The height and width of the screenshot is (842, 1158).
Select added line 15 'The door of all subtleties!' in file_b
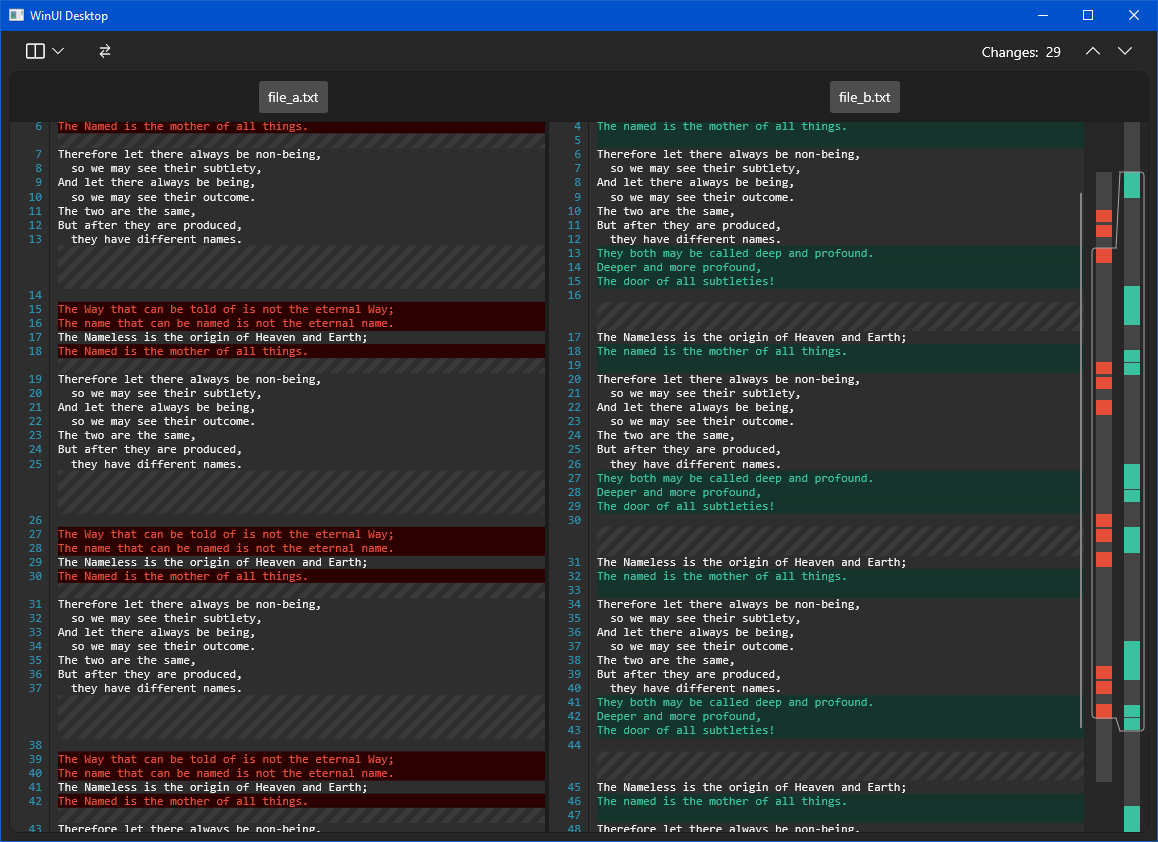[840, 281]
